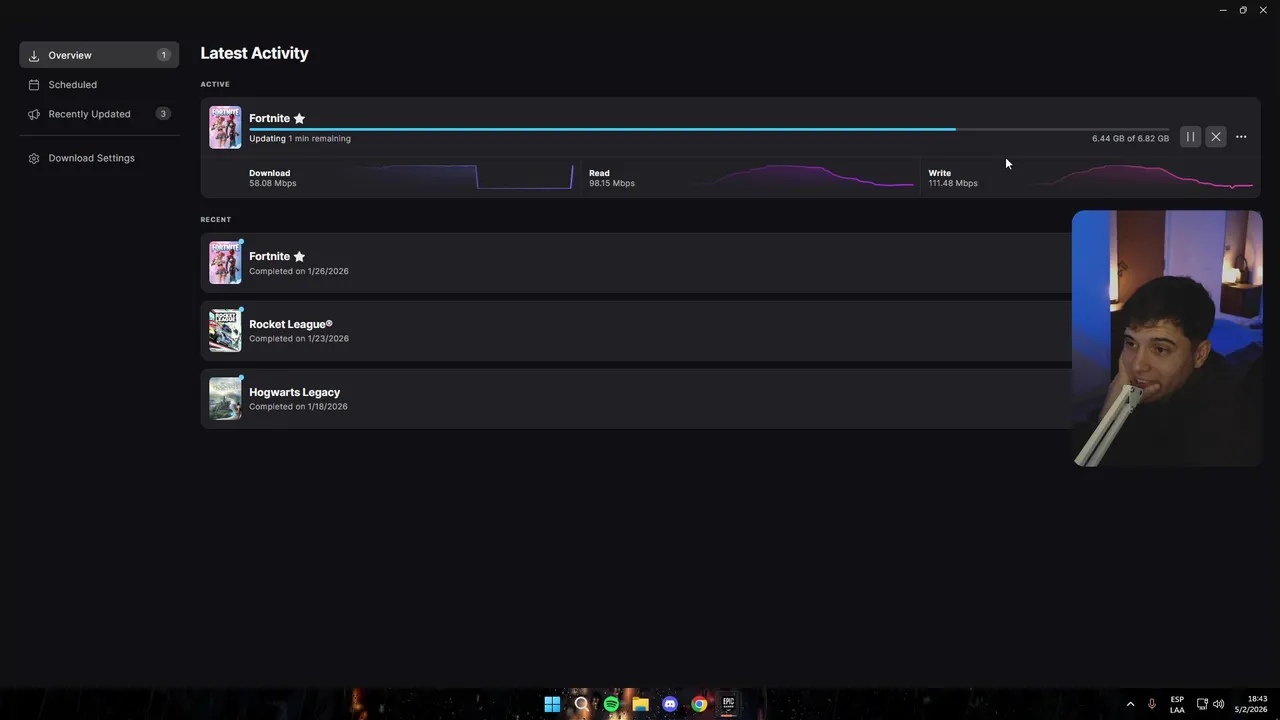The width and height of the screenshot is (1280, 720).
Task: Click the Fortnite update progress bar
Action: (708, 129)
